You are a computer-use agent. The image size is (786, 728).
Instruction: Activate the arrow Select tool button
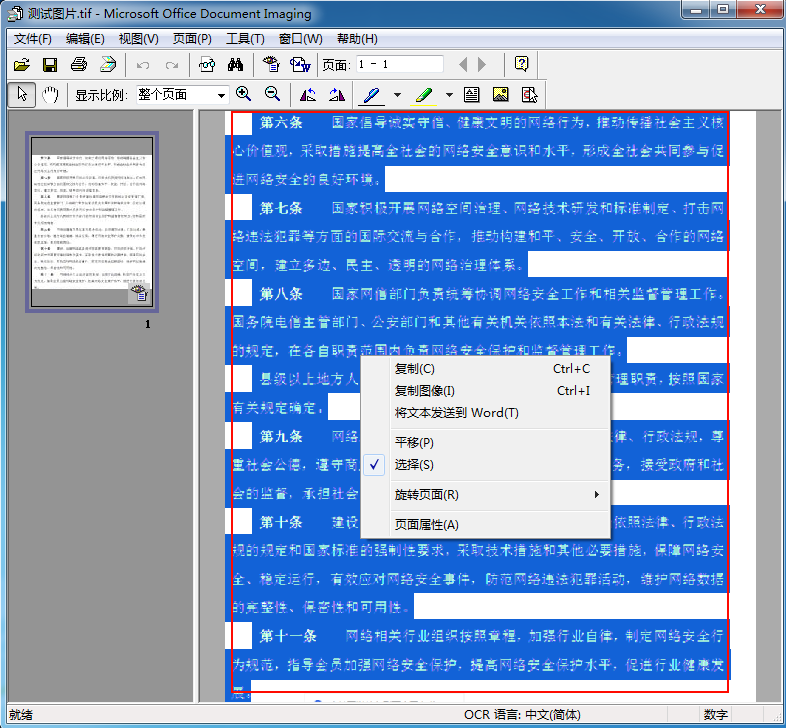click(x=21, y=95)
